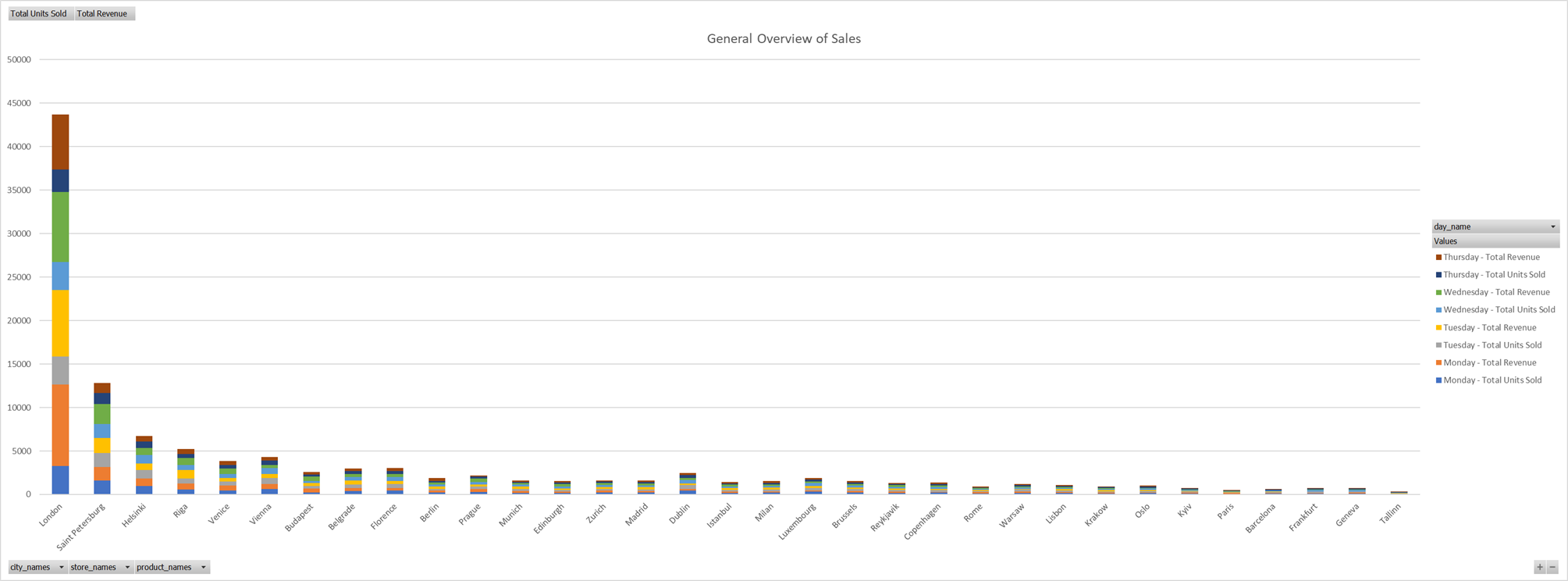This screenshot has height=581, width=1568.
Task: Click the chart title General Overview of Sales
Action: [x=784, y=38]
